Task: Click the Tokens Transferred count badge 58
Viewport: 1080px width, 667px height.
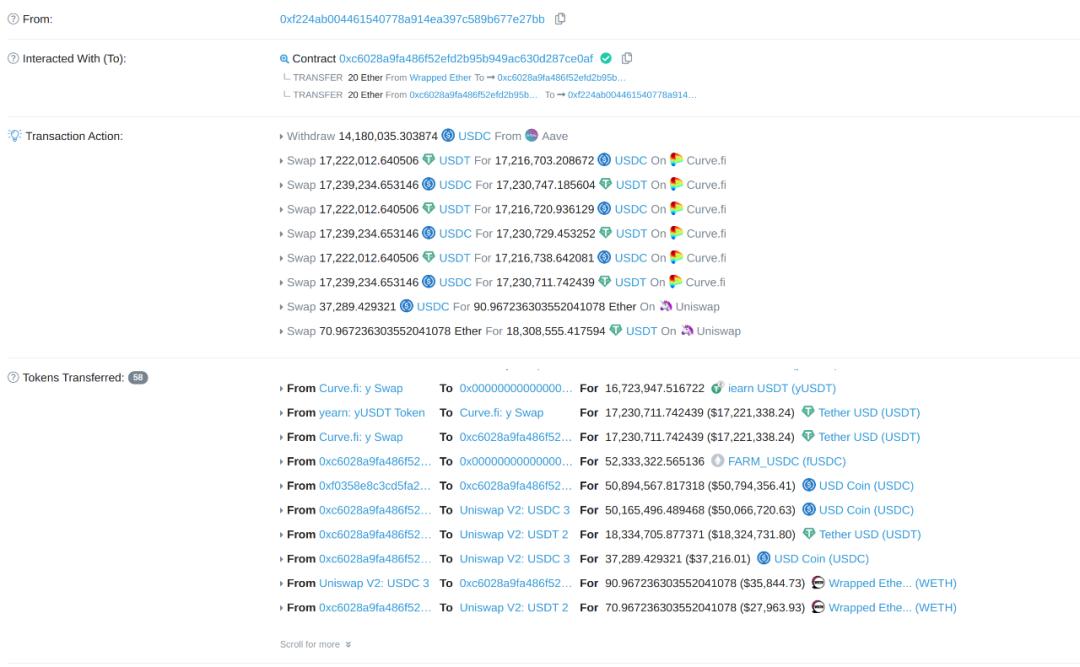Action: [138, 377]
